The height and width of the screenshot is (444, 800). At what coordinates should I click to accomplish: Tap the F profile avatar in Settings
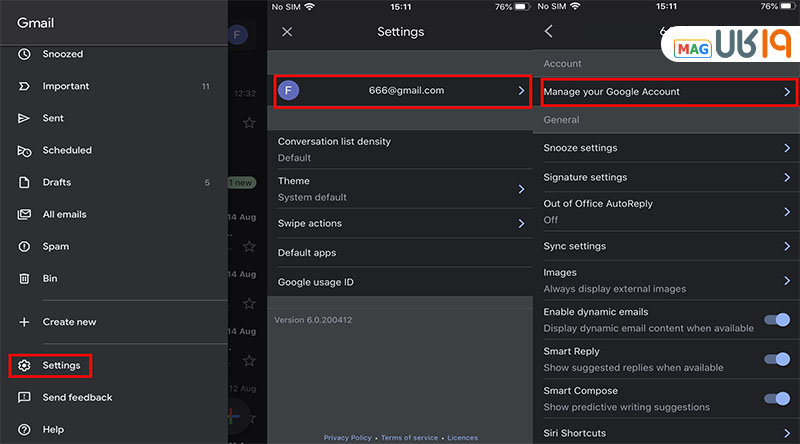click(x=288, y=91)
